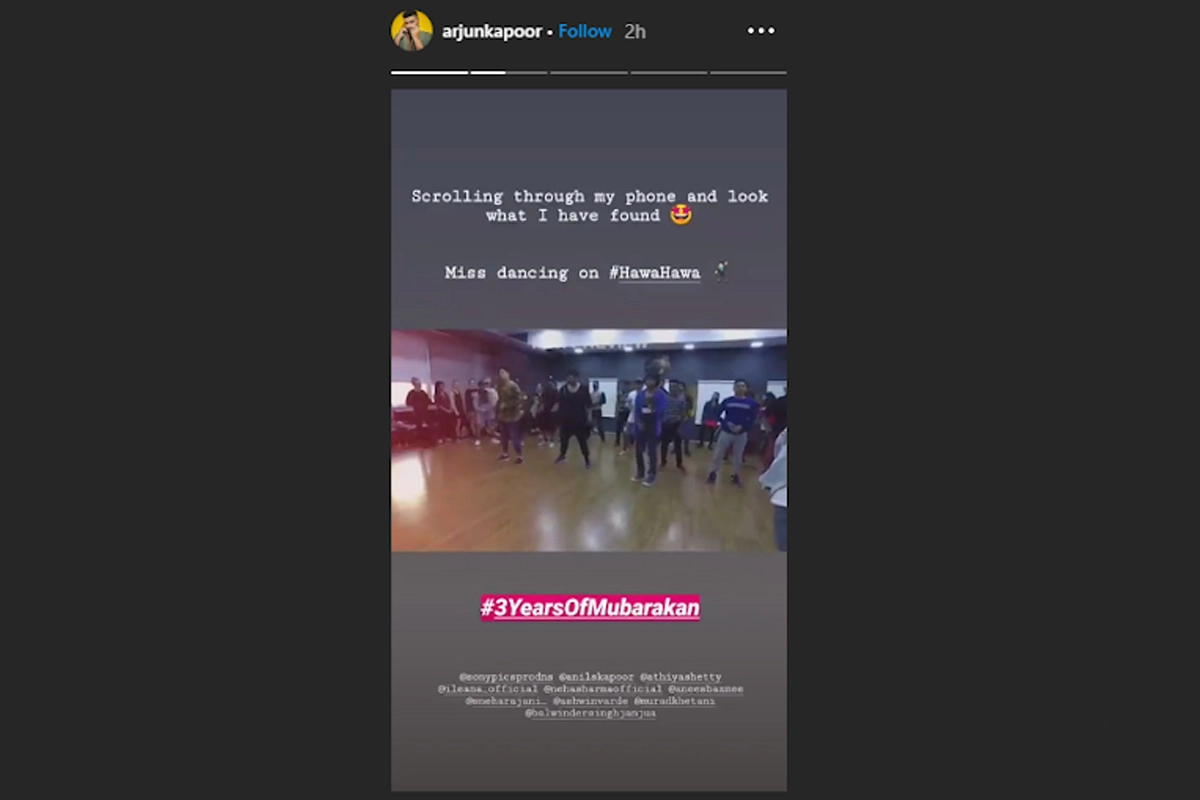Open the arjunkapoor profile picture
The image size is (1200, 800).
coord(412,31)
